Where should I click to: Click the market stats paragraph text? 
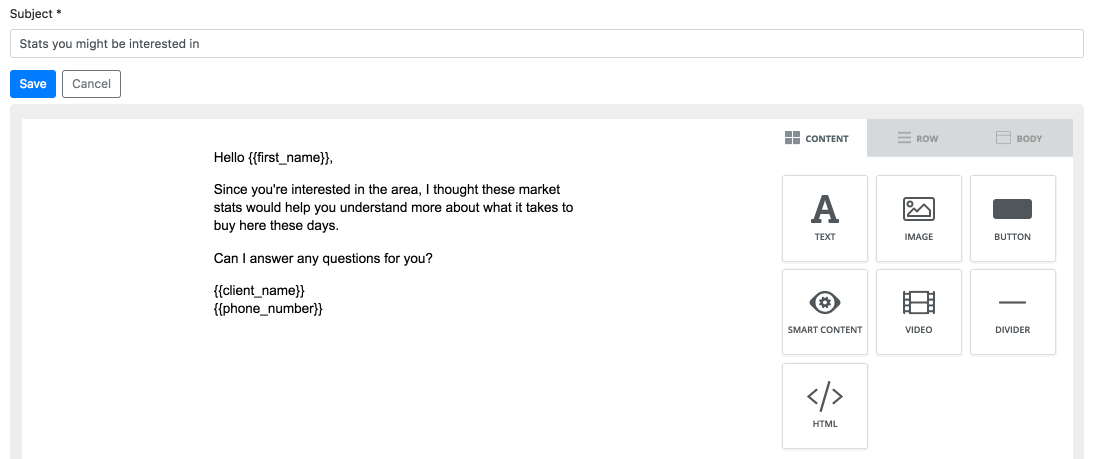[x=394, y=208]
